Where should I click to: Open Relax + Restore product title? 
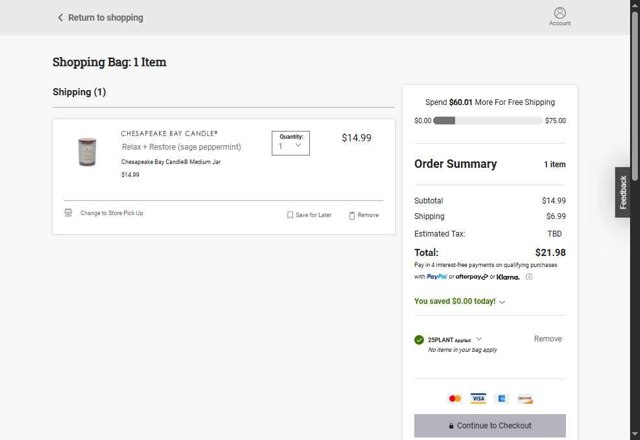coord(181,147)
